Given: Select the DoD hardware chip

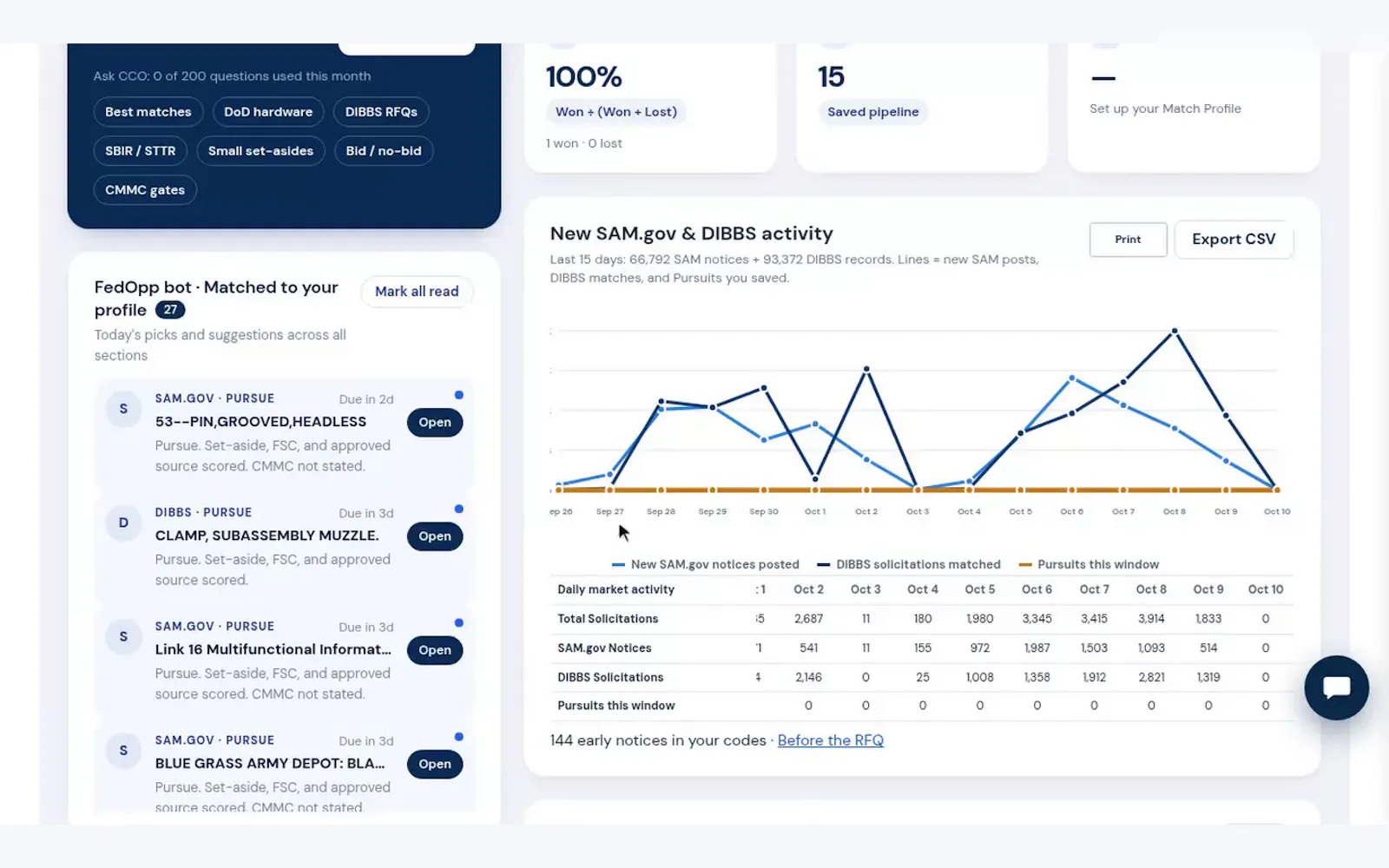Looking at the screenshot, I should [x=268, y=112].
